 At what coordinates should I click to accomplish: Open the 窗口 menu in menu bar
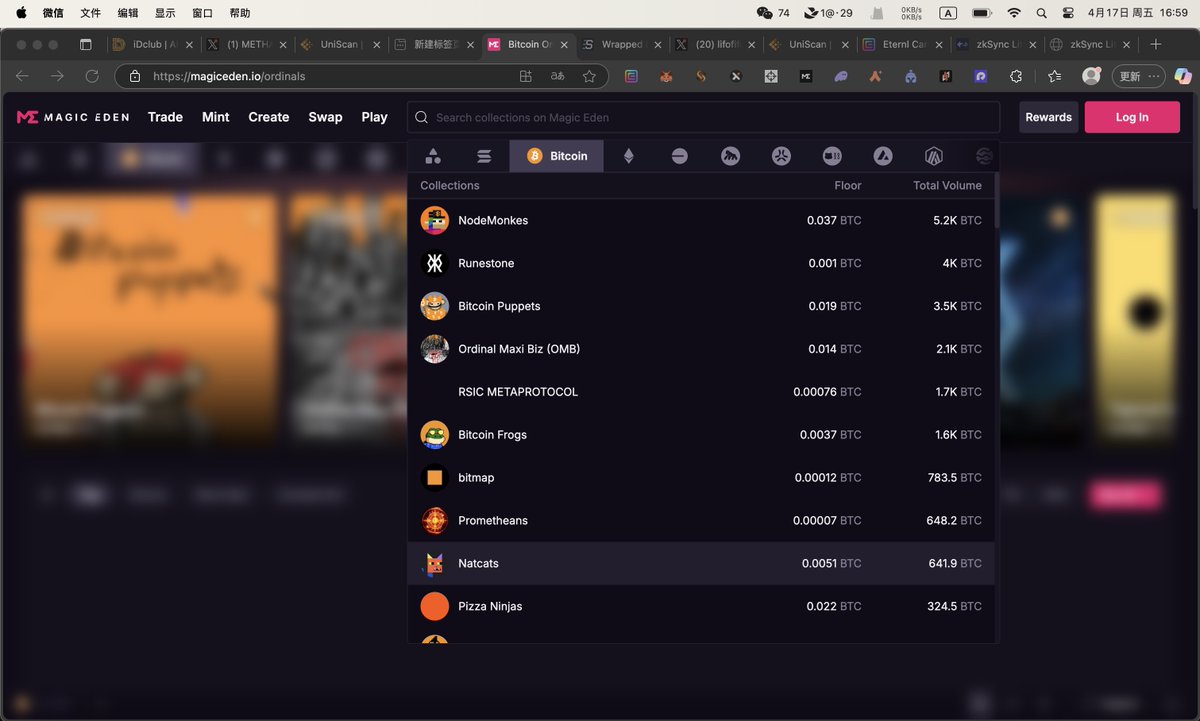click(202, 13)
